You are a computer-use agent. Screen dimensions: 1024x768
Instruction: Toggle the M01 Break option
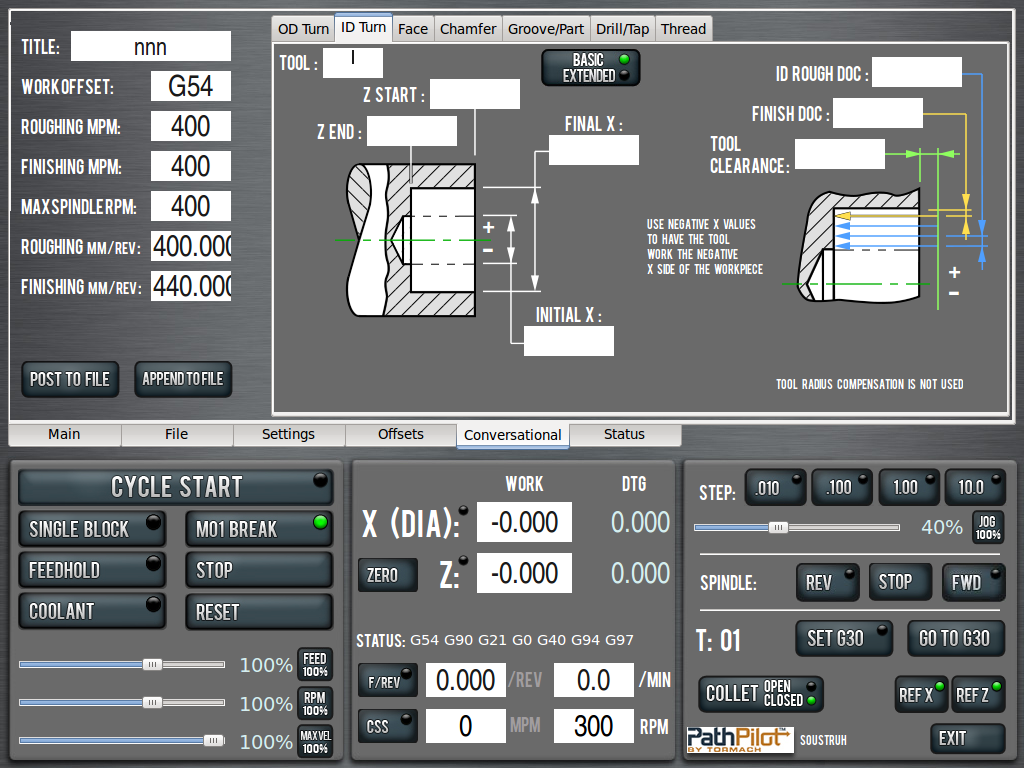[x=258, y=529]
